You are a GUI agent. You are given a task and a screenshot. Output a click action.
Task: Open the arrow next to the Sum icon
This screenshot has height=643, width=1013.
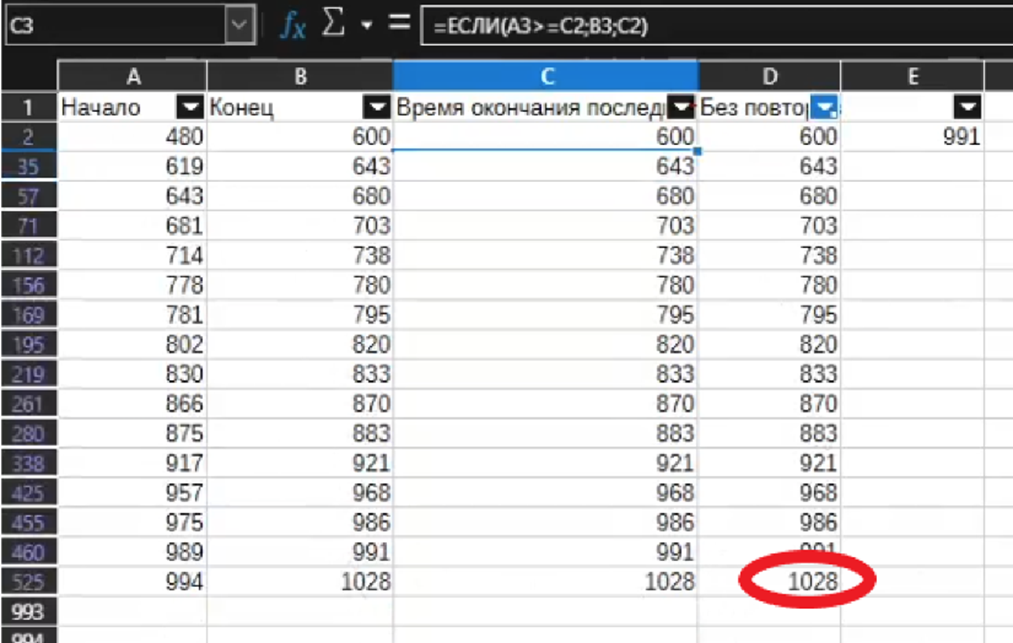click(366, 27)
